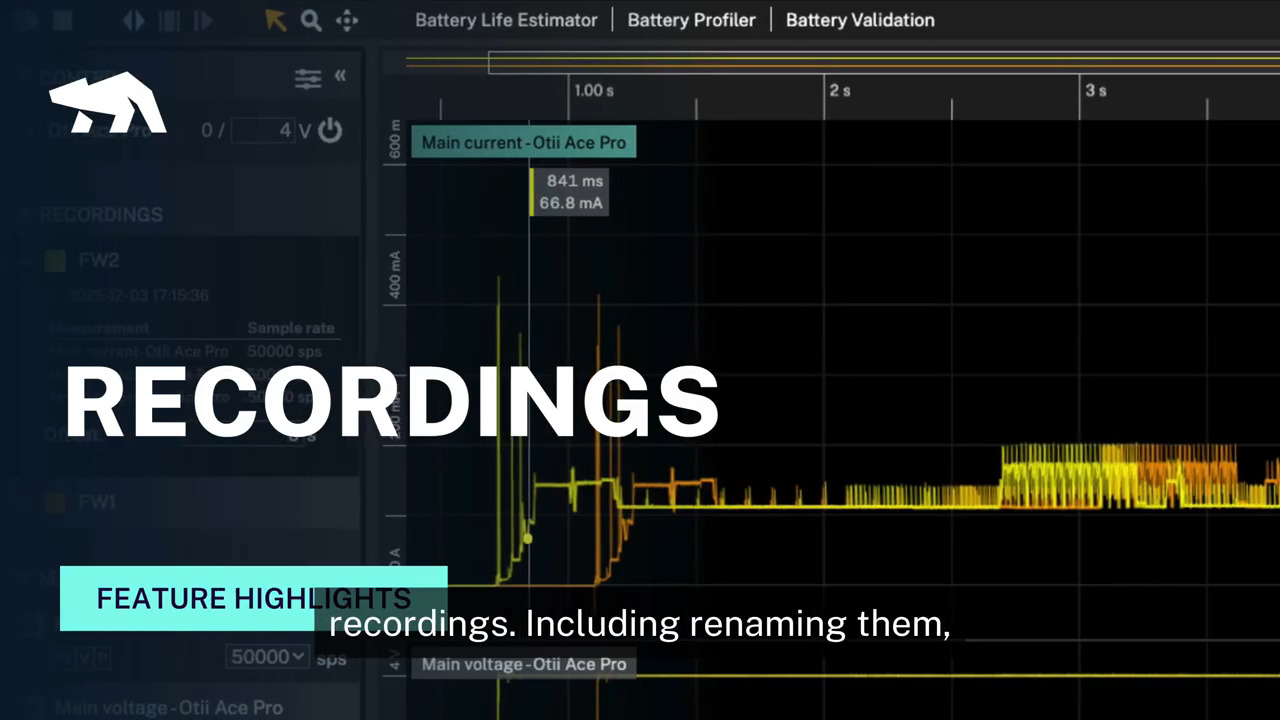Screen dimensions: 1280x720
Task: Select the arrow selection tool
Action: click(276, 20)
